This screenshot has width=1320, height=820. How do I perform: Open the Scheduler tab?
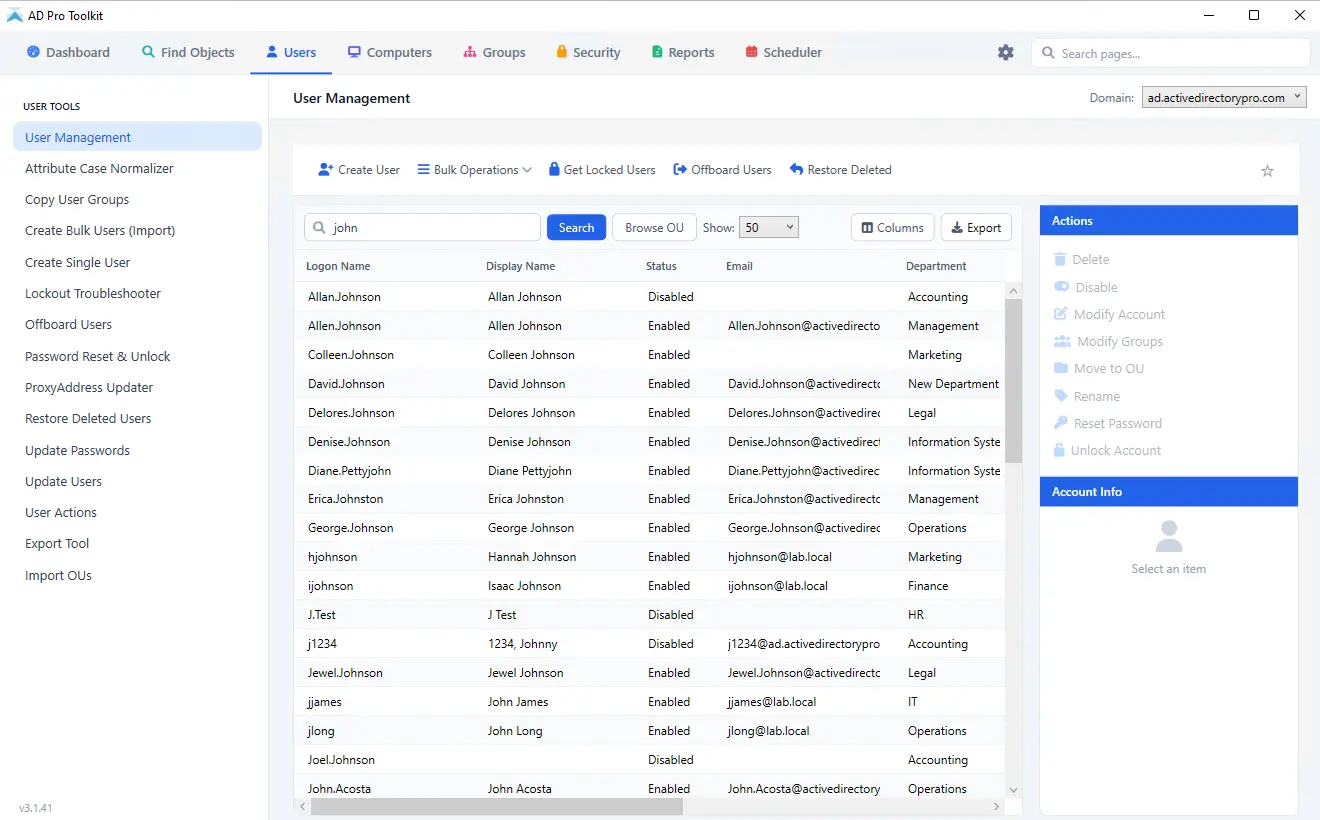(783, 52)
